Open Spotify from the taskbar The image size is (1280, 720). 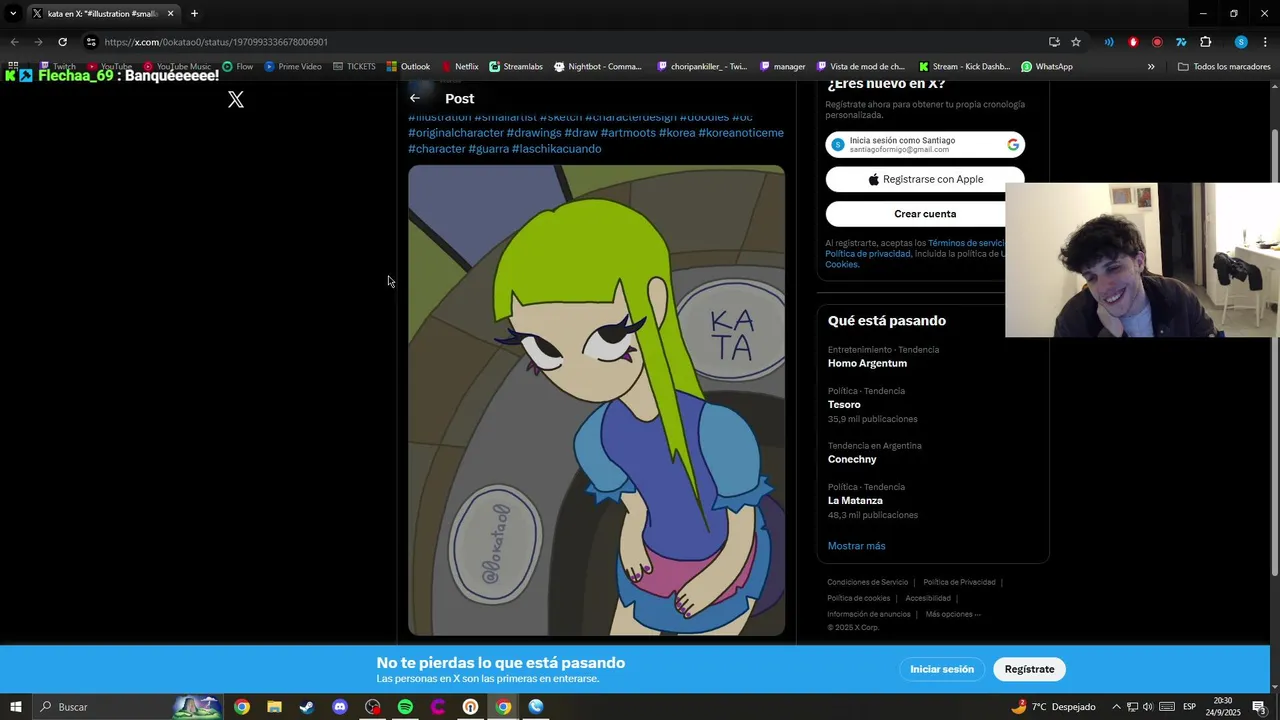[405, 707]
